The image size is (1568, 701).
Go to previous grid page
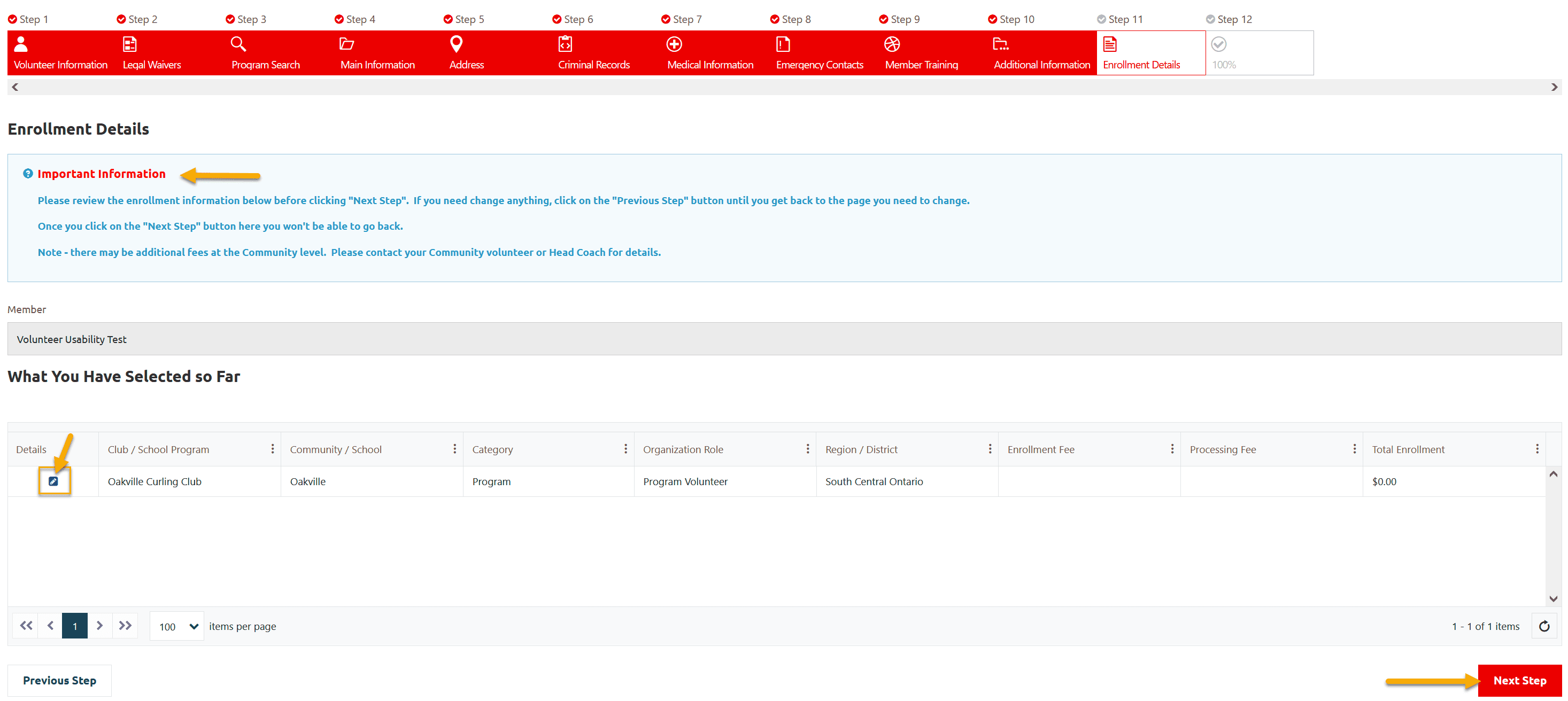point(51,626)
